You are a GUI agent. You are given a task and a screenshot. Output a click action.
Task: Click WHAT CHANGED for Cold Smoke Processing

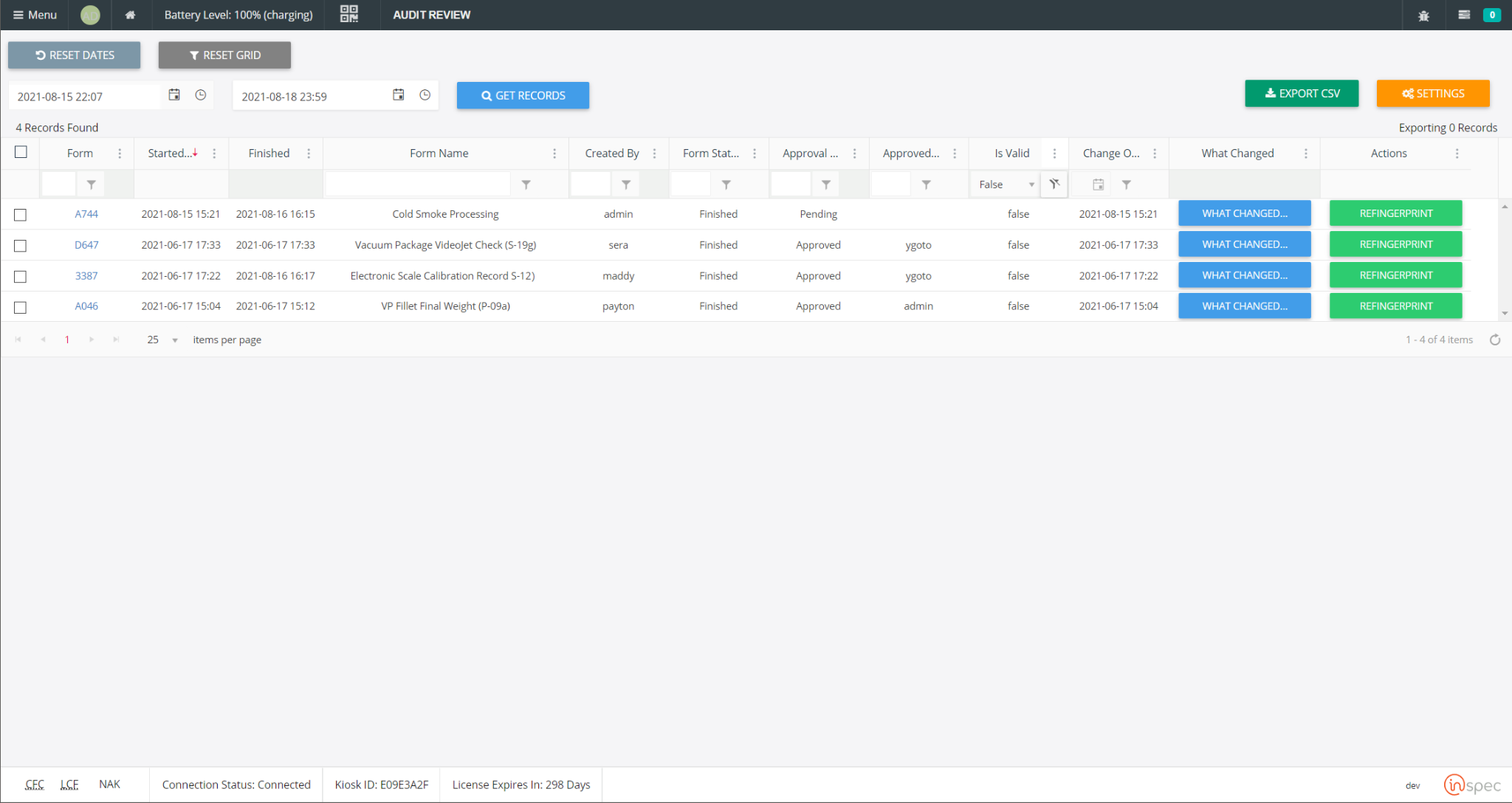1245,213
